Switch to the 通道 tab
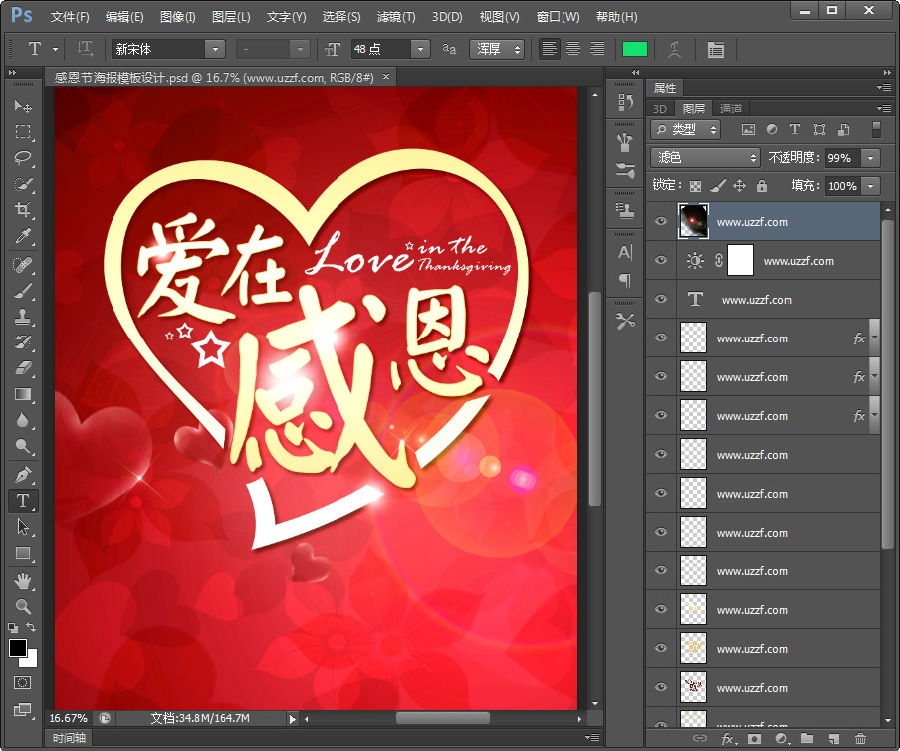The image size is (900, 751). 731,108
